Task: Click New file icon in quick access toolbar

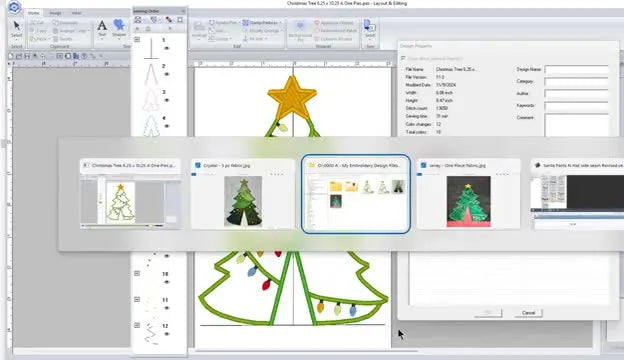Action: tap(11, 56)
